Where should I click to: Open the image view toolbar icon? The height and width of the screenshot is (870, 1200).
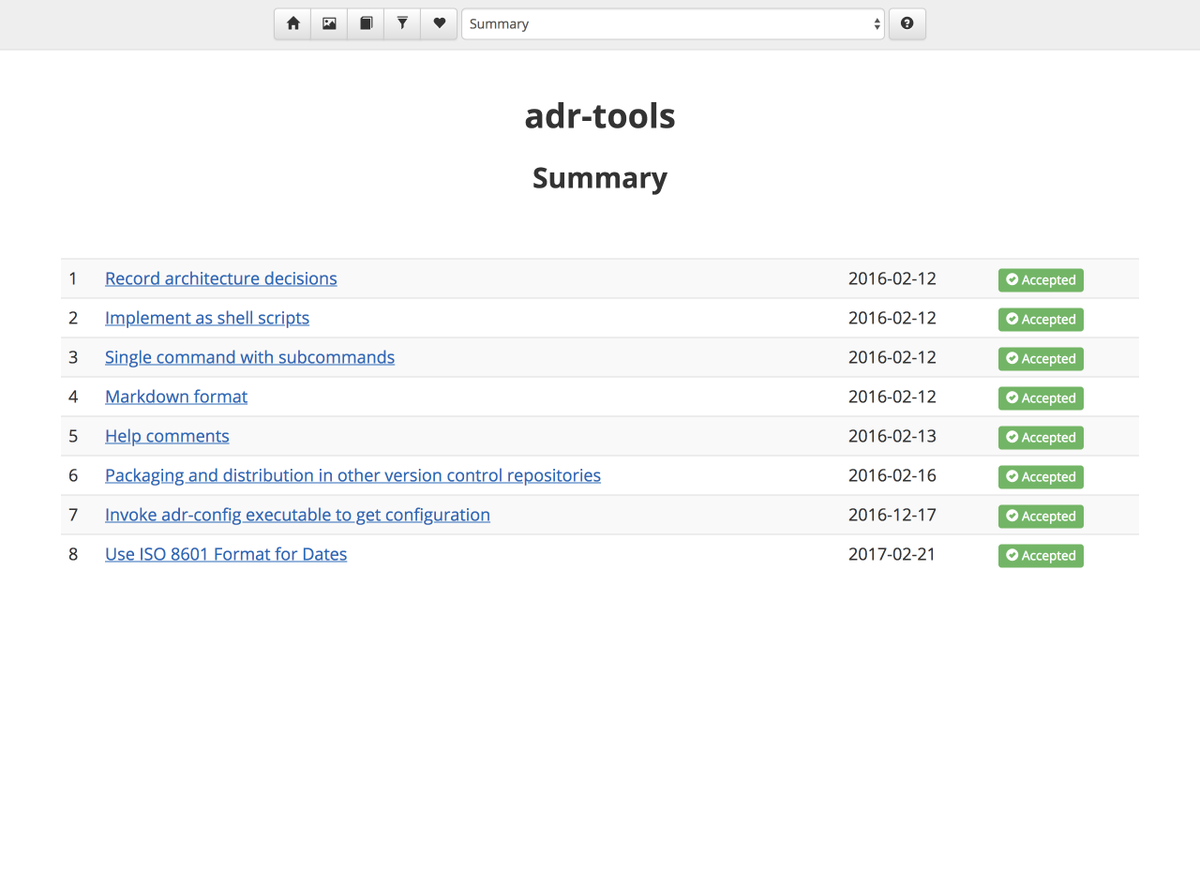[329, 23]
